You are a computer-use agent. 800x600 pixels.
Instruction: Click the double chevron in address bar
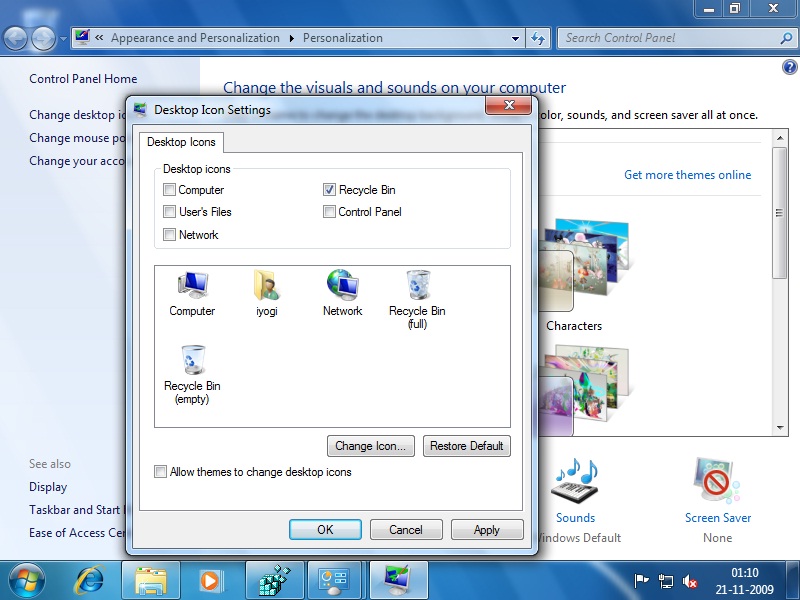pyautogui.click(x=99, y=37)
